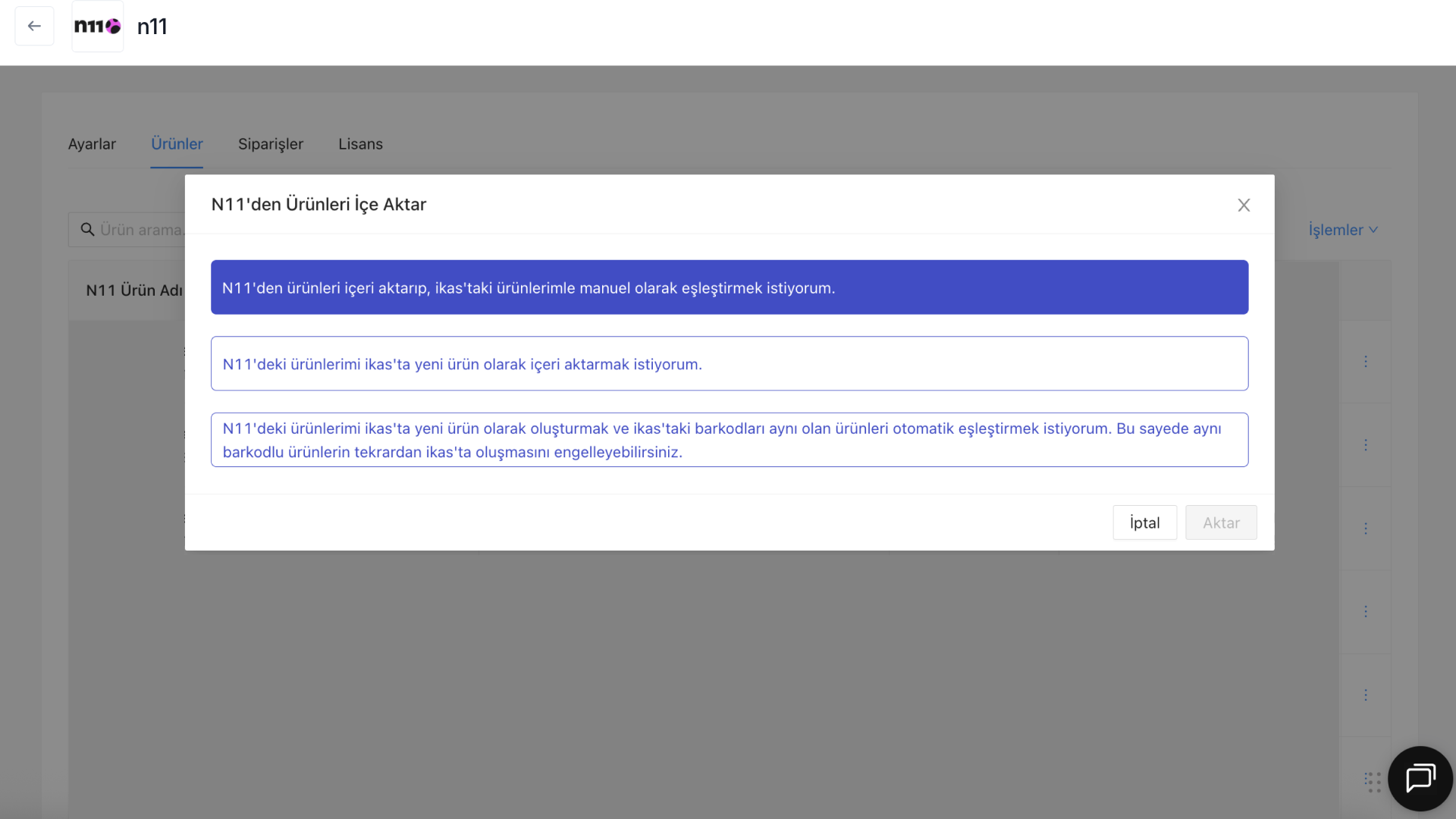The height and width of the screenshot is (819, 1456).
Task: Click the search magnifier icon
Action: (88, 229)
